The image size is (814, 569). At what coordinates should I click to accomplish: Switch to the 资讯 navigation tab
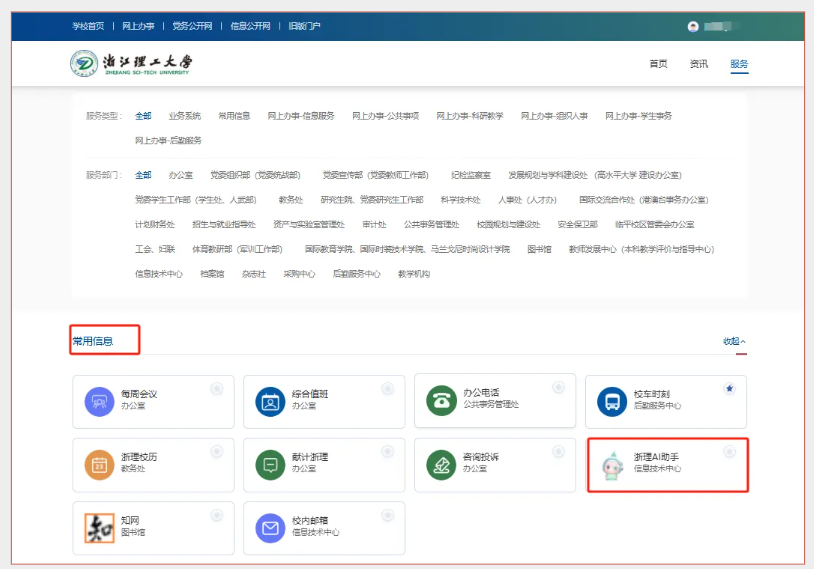pyautogui.click(x=698, y=64)
